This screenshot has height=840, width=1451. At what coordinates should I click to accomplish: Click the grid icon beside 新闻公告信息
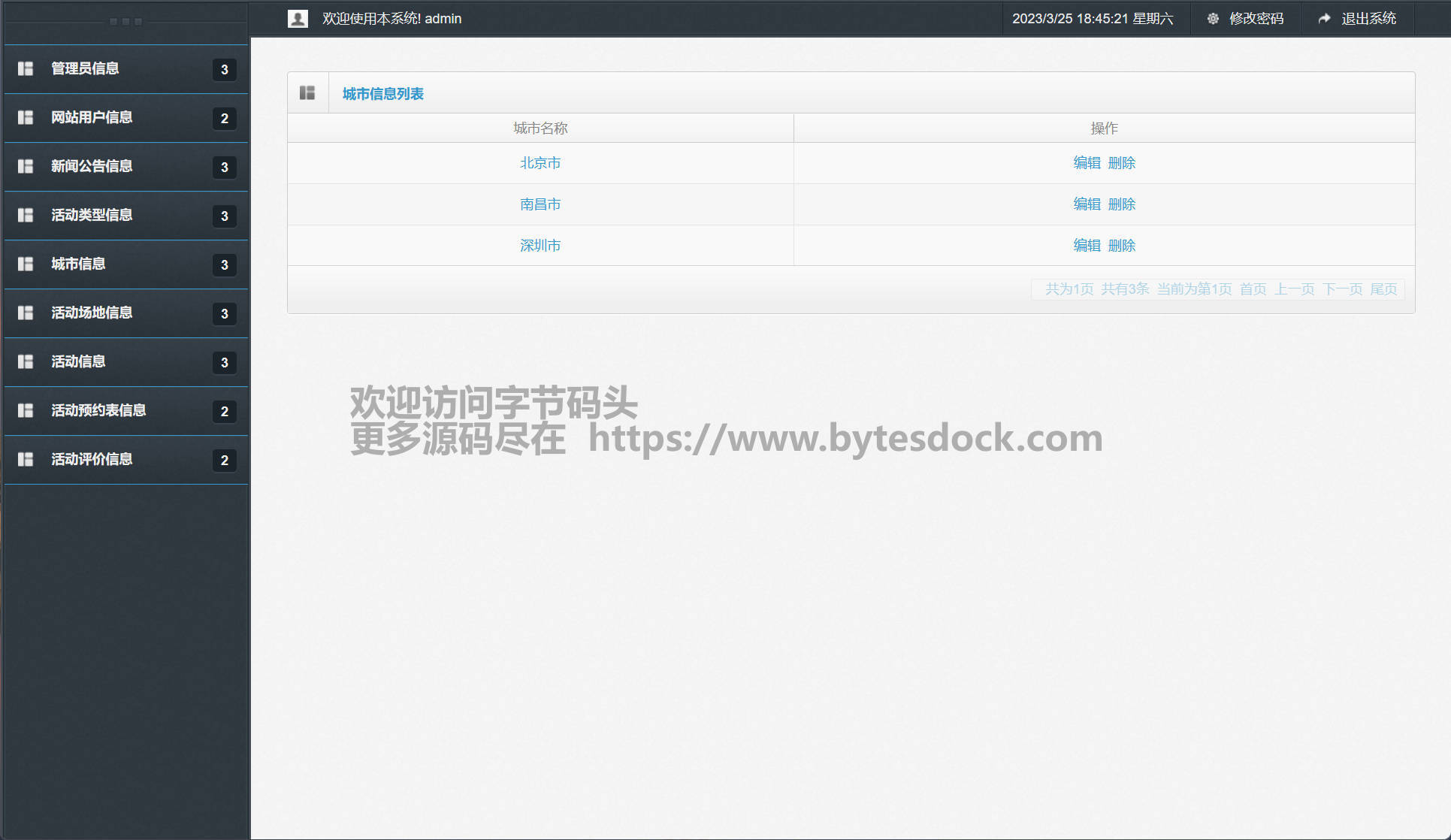[26, 166]
